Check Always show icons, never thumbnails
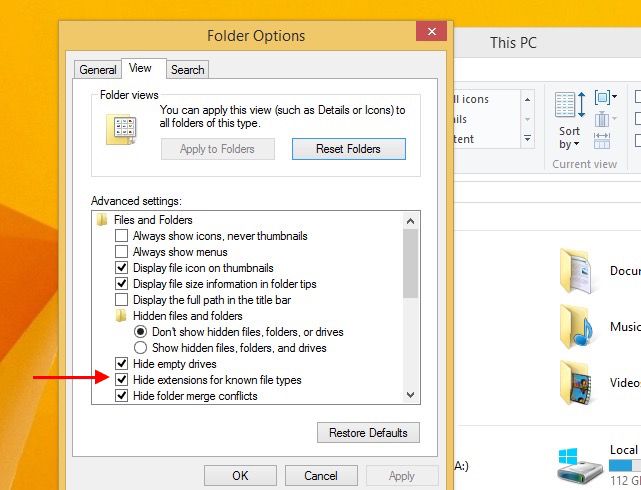This screenshot has width=641, height=490. (121, 236)
